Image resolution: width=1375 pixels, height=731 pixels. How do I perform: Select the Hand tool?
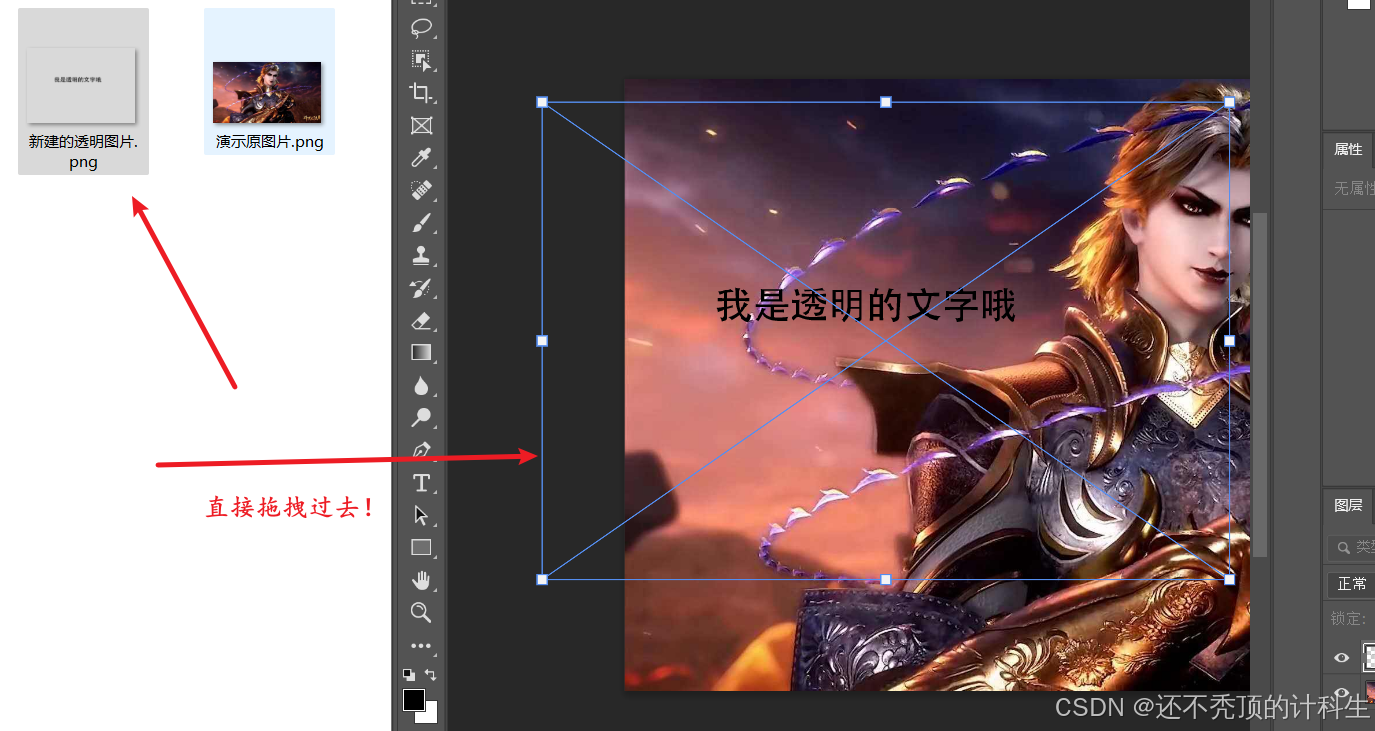click(421, 580)
